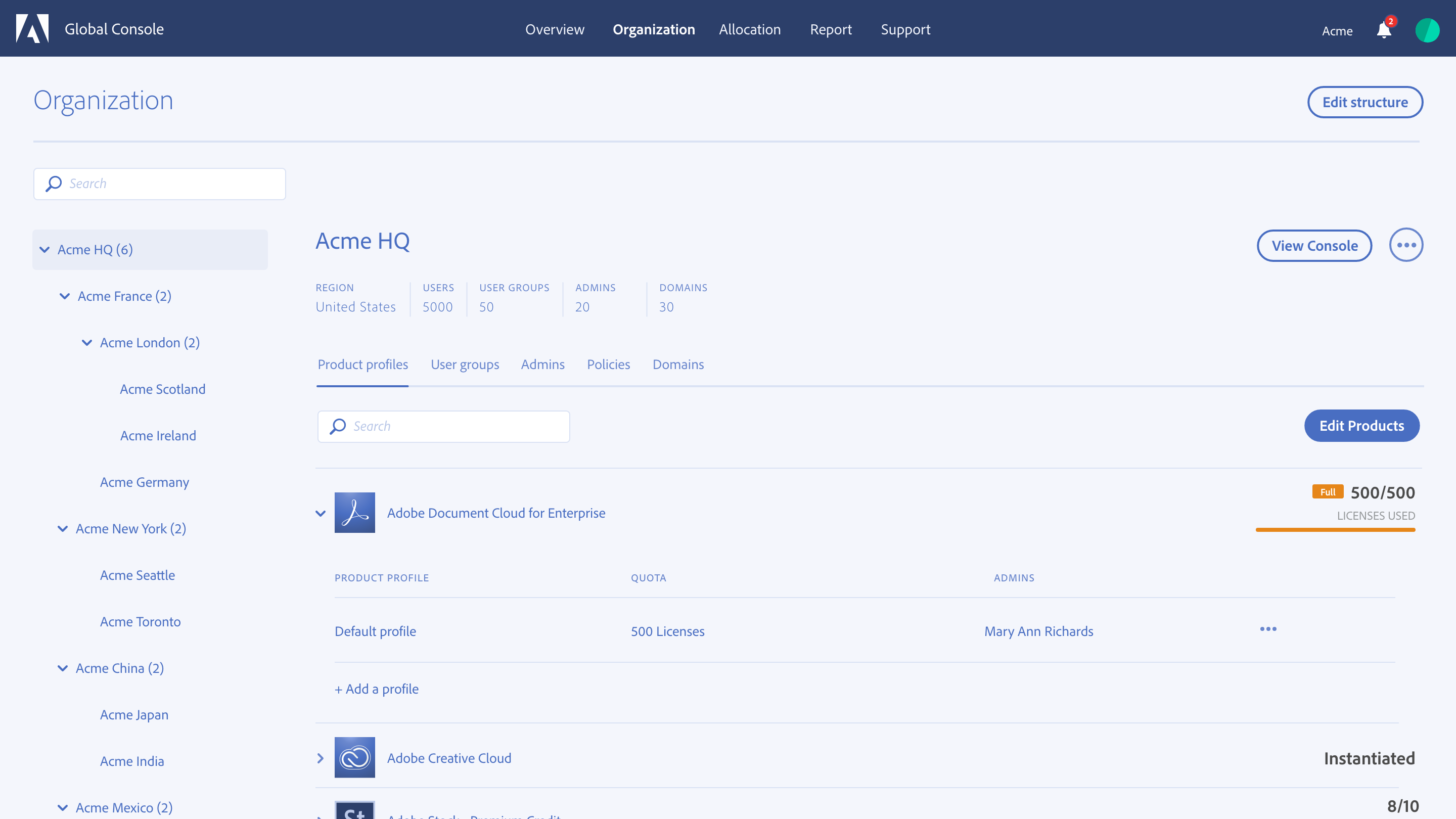Click the Adobe logo in the header
The width and height of the screenshot is (1456, 819).
click(32, 28)
